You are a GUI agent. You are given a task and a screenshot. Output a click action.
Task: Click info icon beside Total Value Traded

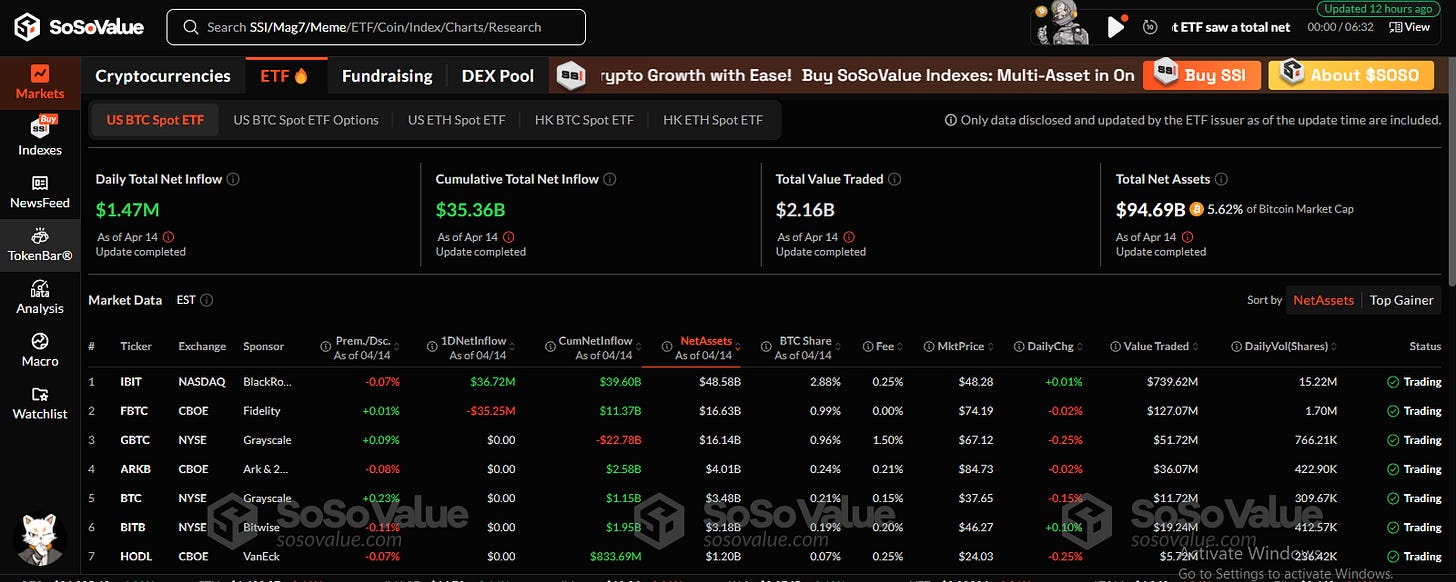(895, 179)
